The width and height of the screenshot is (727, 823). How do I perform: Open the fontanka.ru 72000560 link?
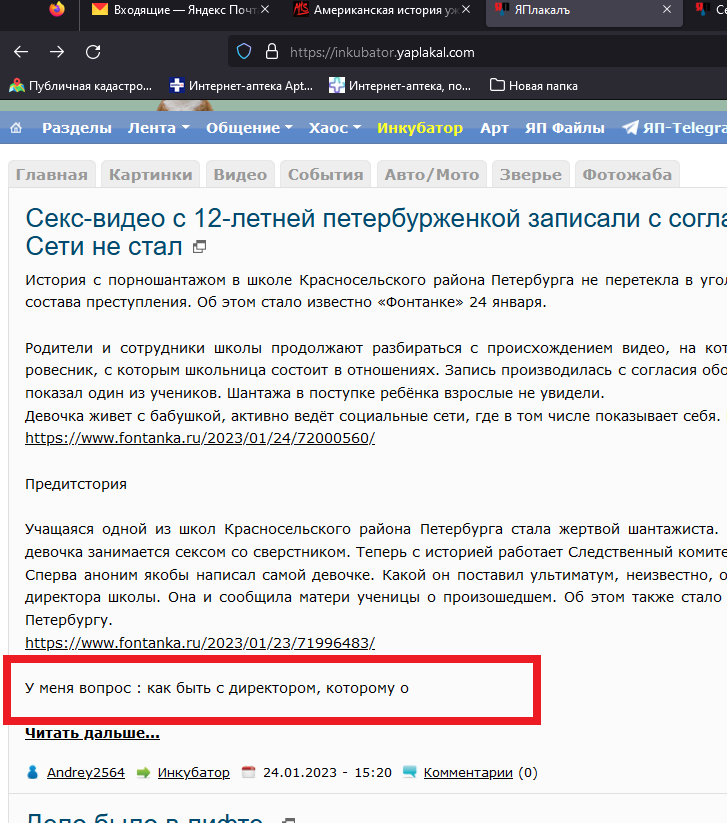(x=200, y=438)
